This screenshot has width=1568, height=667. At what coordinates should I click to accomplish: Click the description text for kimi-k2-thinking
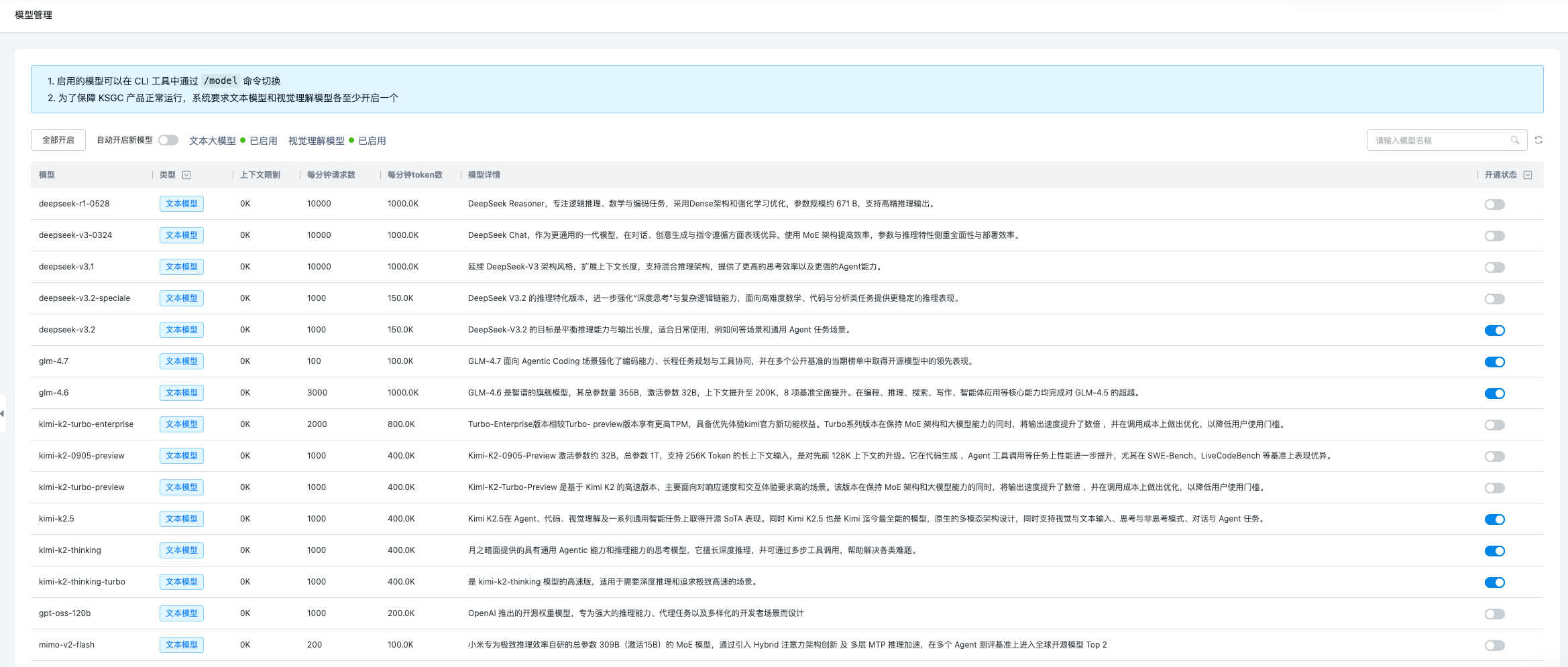693,550
